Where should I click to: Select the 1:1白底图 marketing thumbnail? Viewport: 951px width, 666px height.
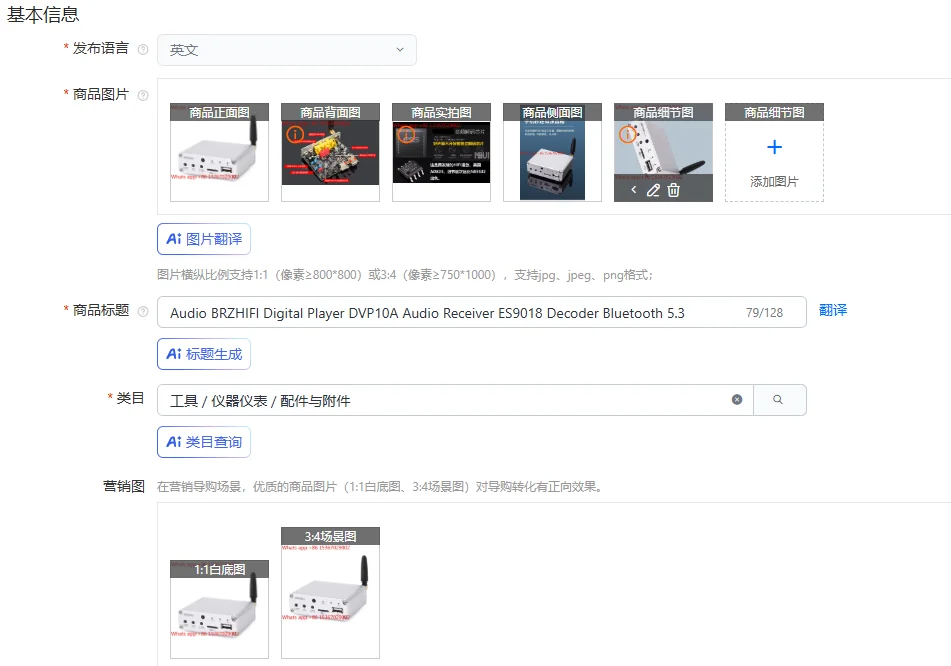click(220, 609)
